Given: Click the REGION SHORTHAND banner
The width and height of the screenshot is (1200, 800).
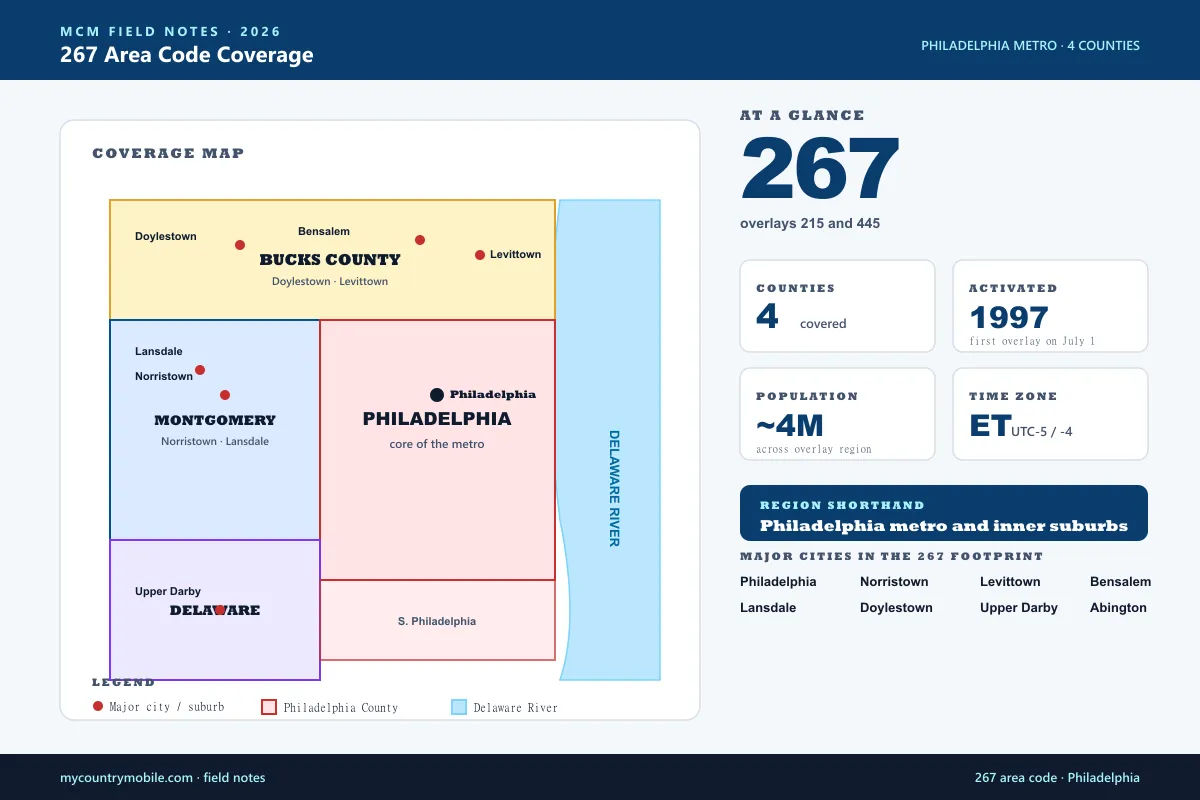Looking at the screenshot, I should coord(944,513).
